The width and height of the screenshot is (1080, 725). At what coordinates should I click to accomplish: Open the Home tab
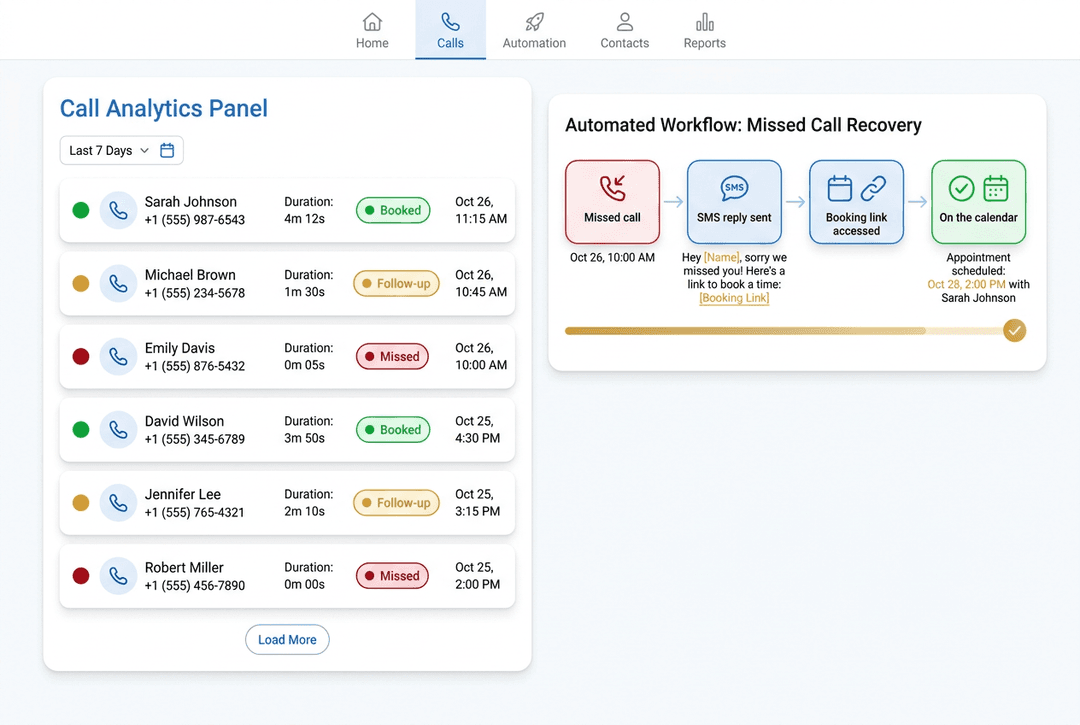click(x=372, y=30)
